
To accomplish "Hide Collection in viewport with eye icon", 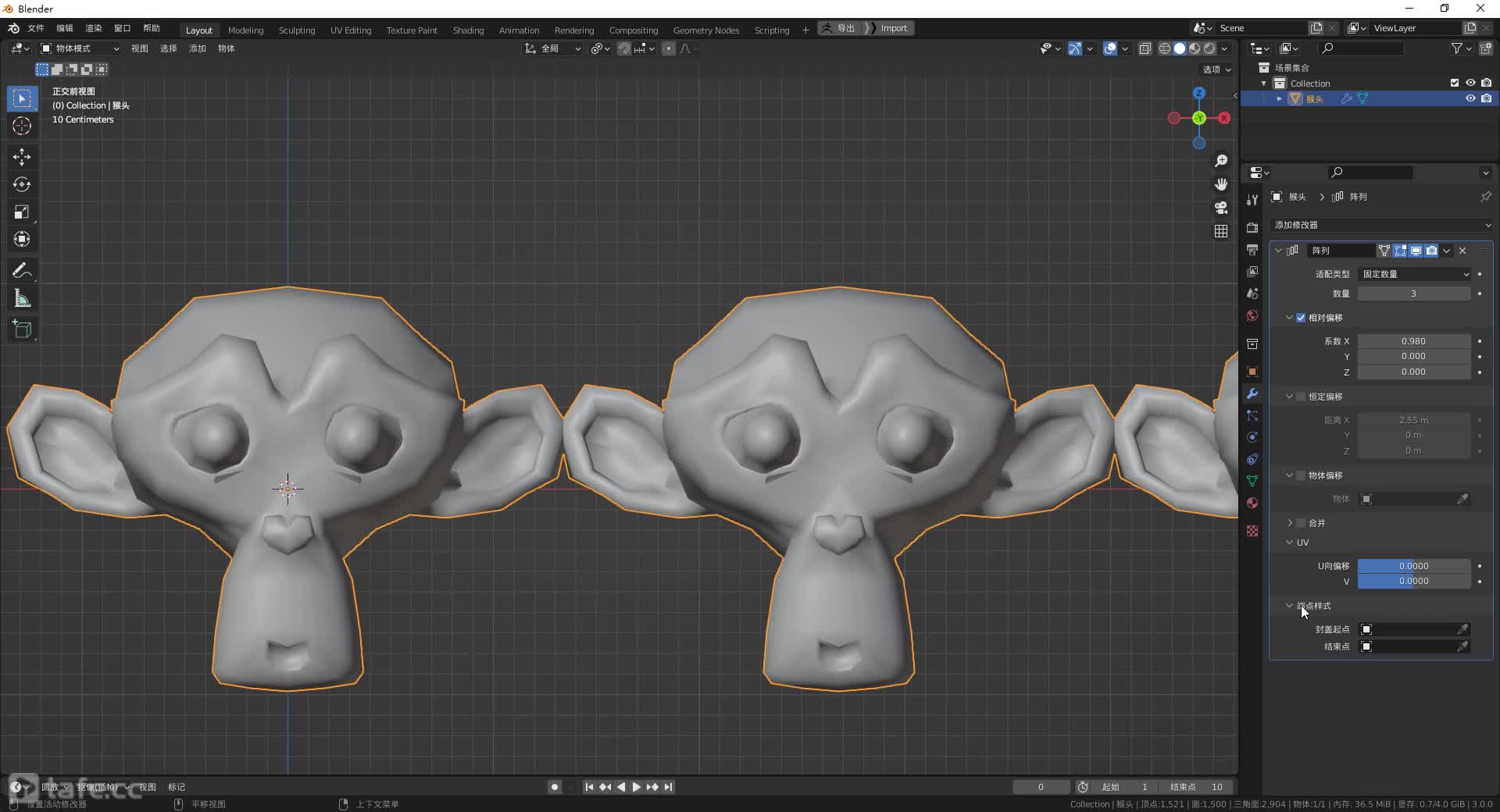I will [x=1470, y=83].
